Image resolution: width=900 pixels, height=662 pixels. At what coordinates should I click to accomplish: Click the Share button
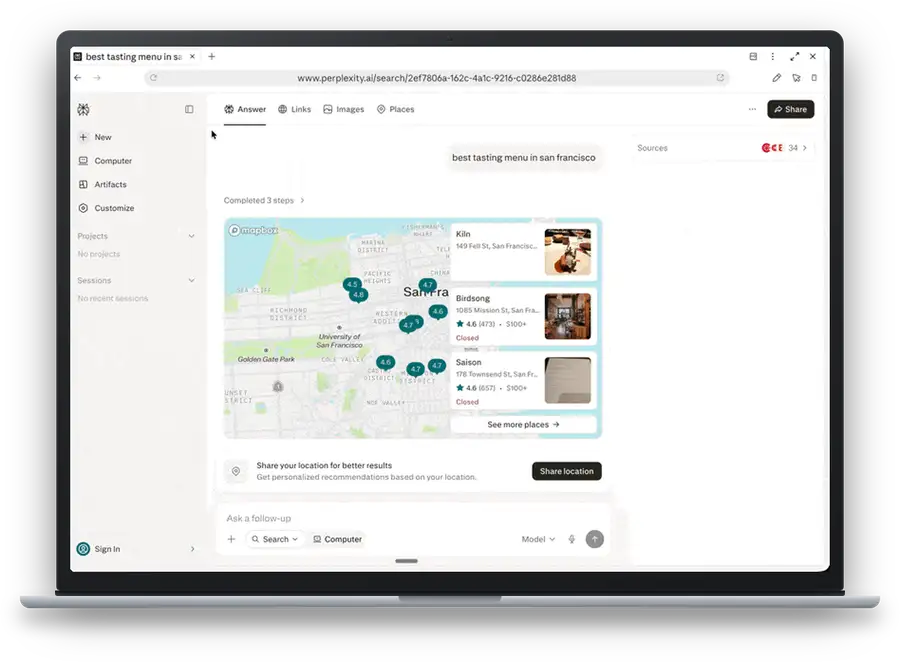790,109
